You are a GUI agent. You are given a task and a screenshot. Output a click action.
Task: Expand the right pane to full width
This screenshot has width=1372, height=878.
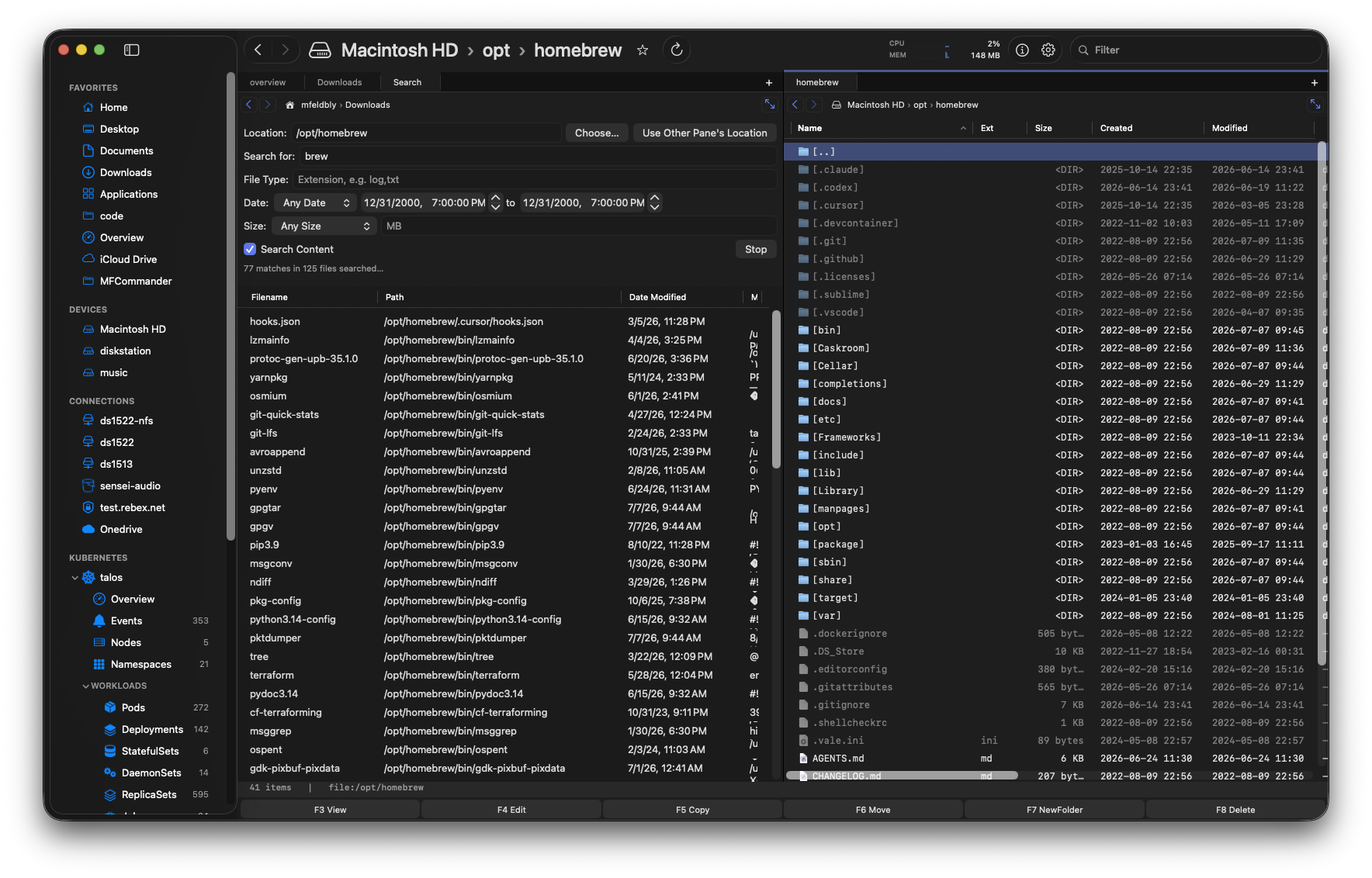1315,104
